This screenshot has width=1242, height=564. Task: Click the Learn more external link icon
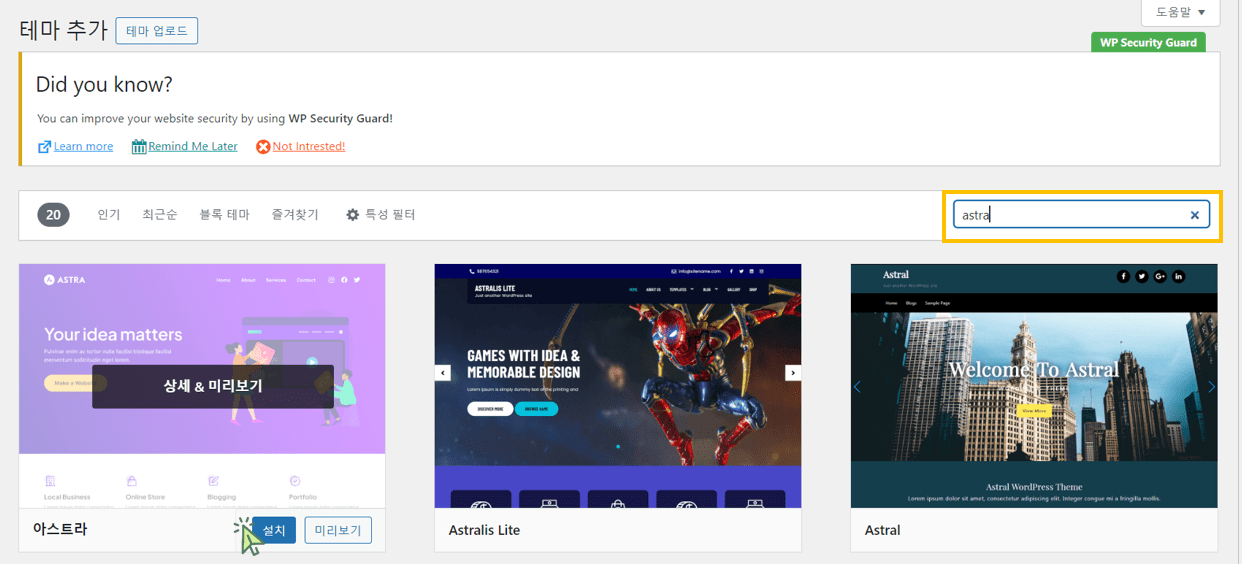44,147
